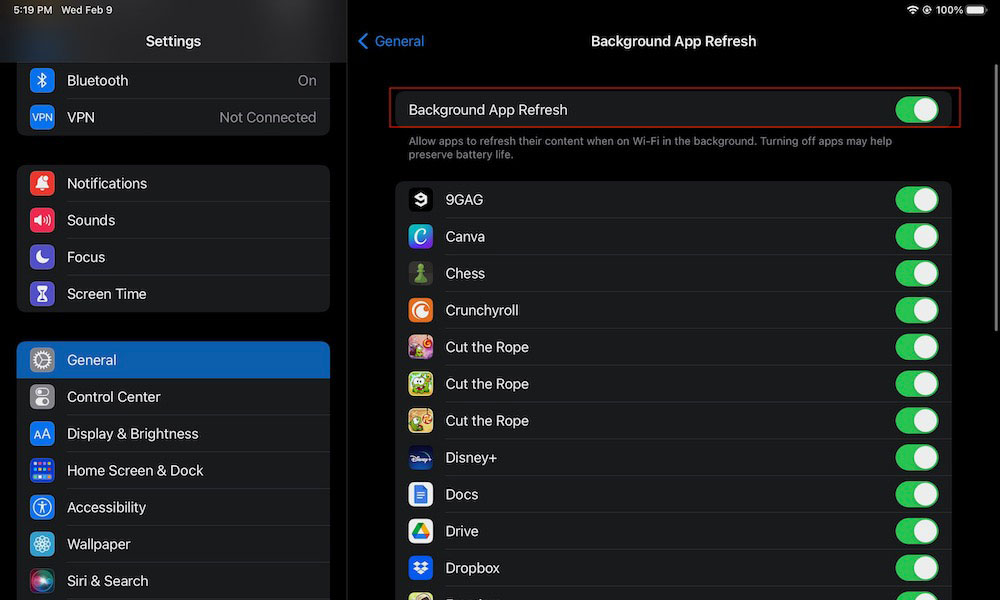Tap the Bluetooth icon in sidebar
Viewport: 1000px width, 600px height.
pyautogui.click(x=42, y=80)
